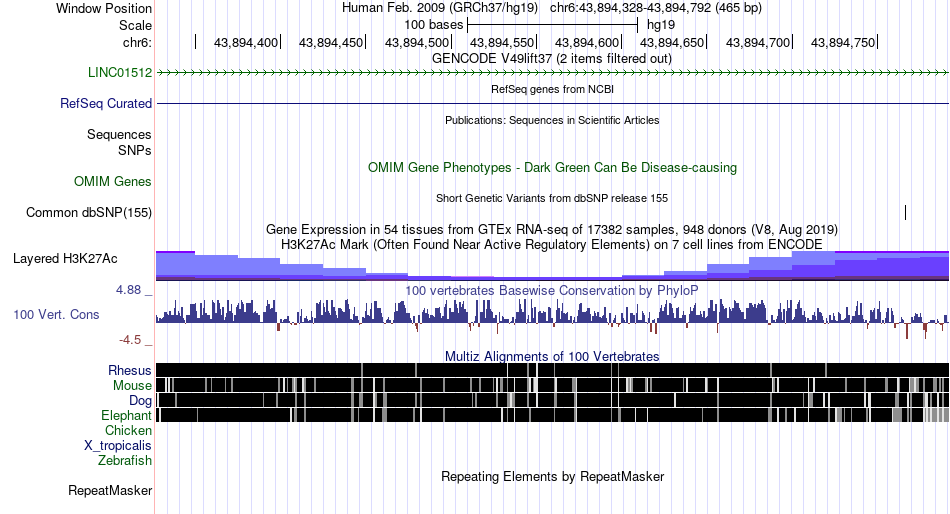The width and height of the screenshot is (950, 514).
Task: Click the layered H3K27Ac signal graph
Action: point(553,265)
